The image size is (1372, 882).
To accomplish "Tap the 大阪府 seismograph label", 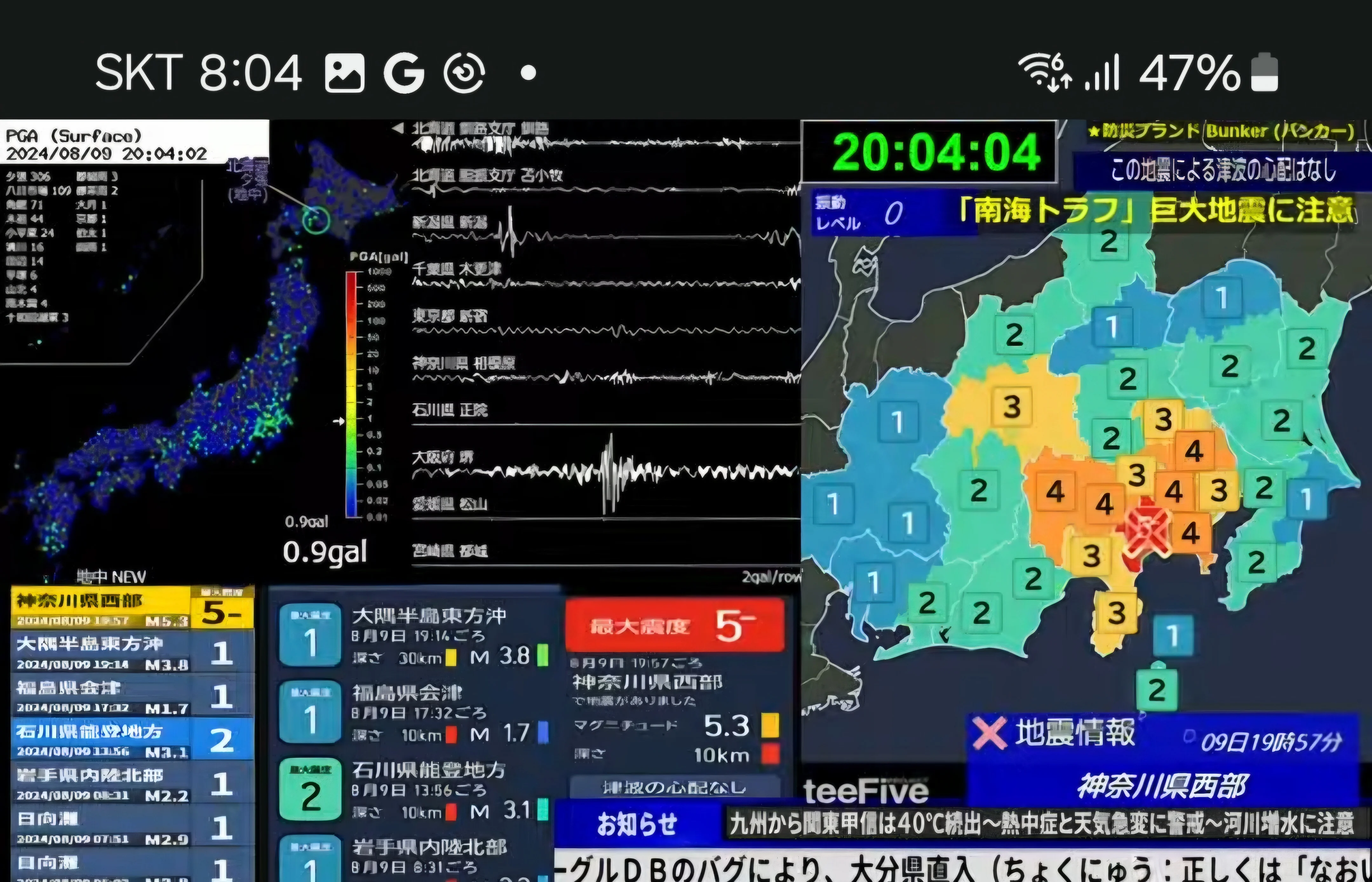I will (443, 457).
